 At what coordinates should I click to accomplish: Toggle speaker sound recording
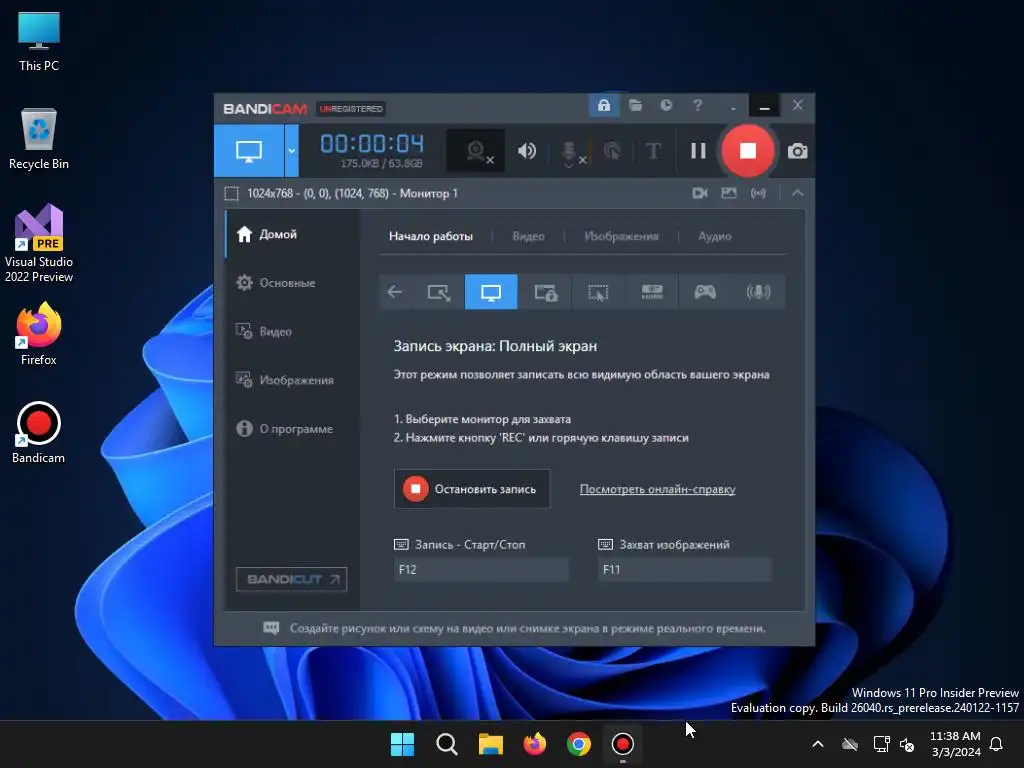click(526, 152)
